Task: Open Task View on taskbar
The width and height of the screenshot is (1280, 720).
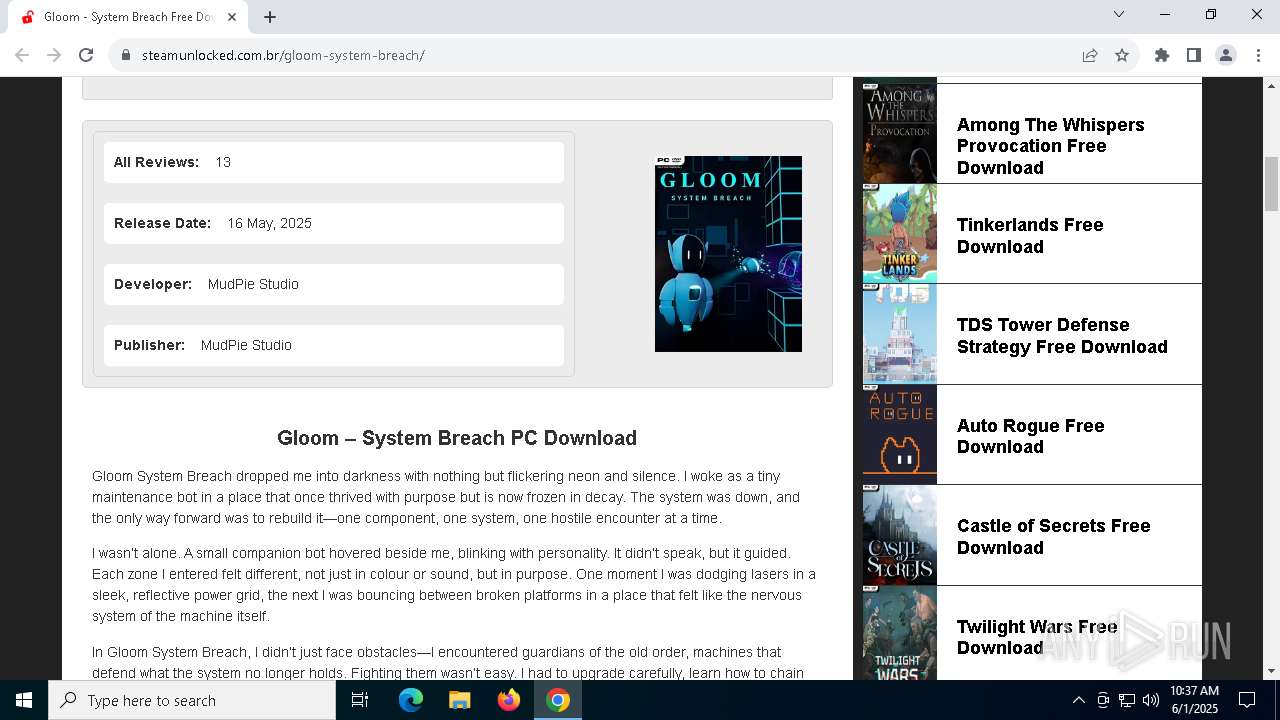Action: click(360, 700)
